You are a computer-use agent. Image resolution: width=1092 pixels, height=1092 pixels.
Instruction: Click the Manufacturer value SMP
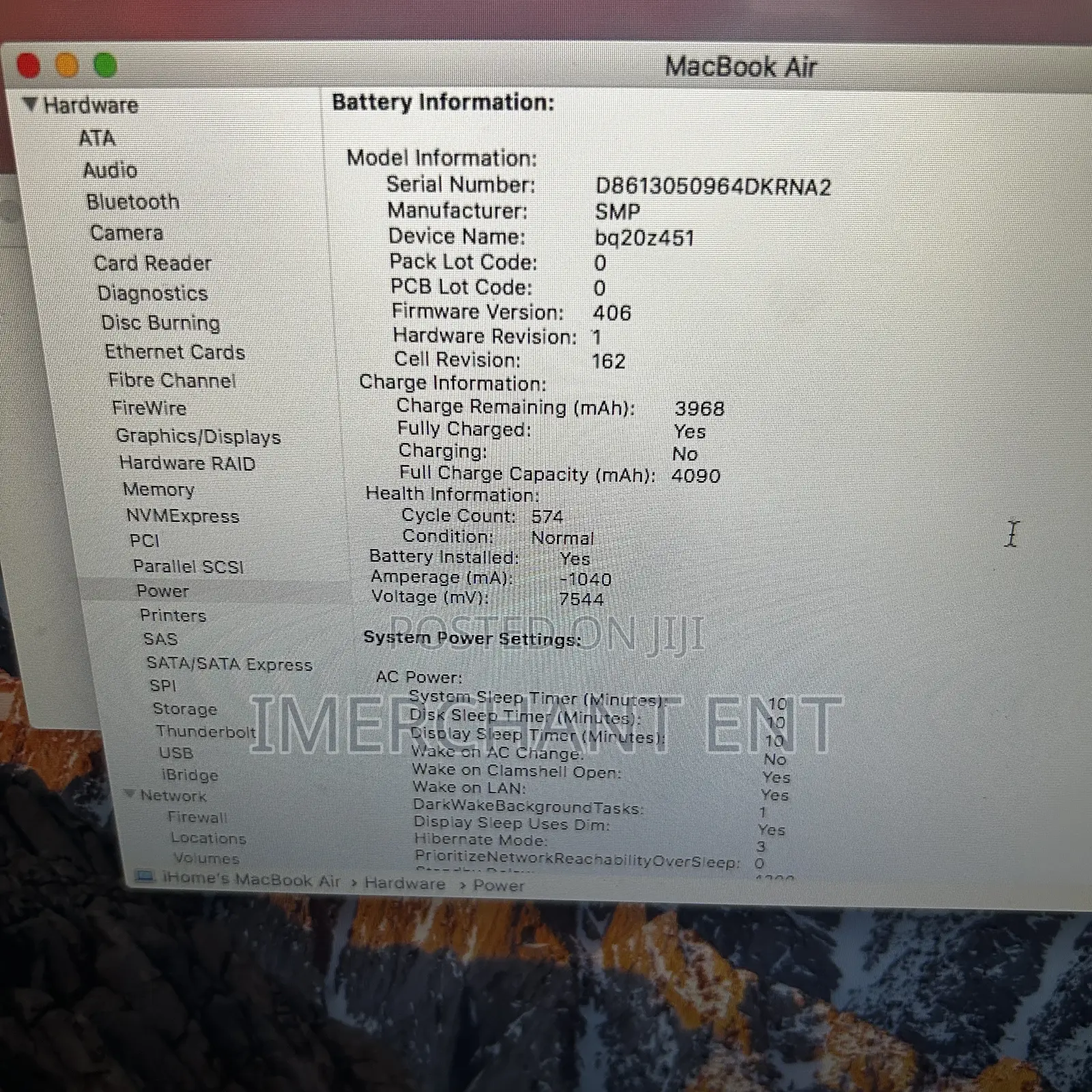[618, 212]
